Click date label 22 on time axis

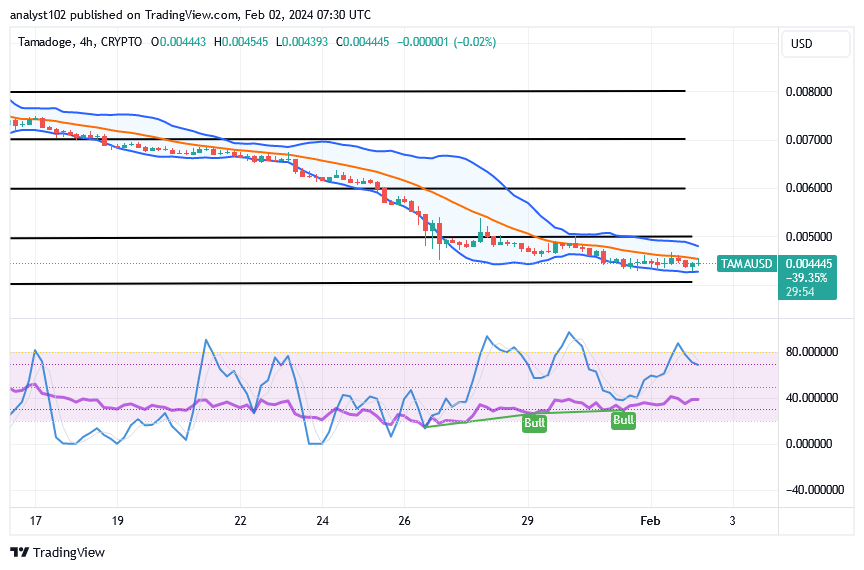pos(240,521)
